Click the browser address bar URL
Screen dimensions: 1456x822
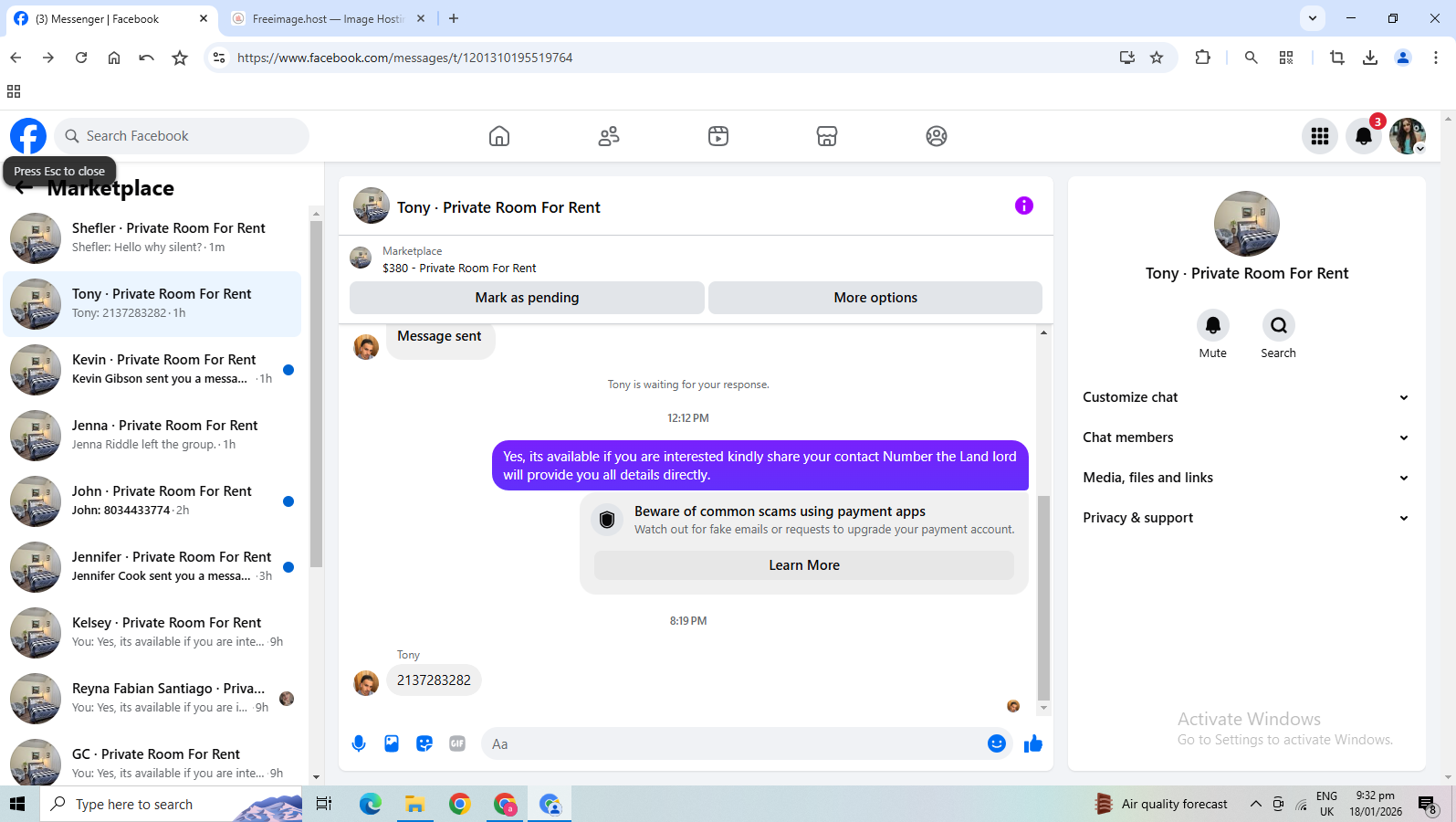pos(404,58)
